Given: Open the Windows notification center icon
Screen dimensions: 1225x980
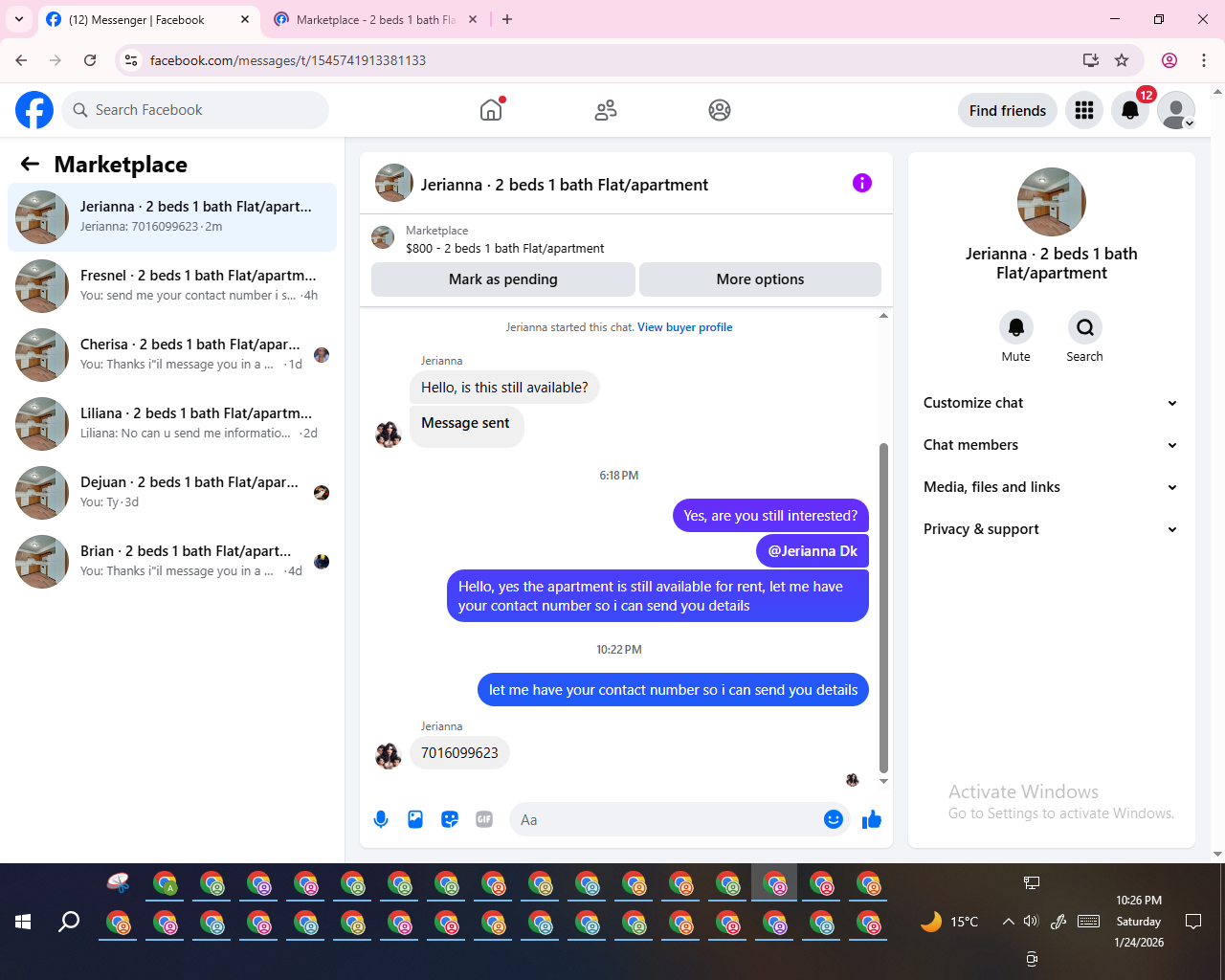Looking at the screenshot, I should 1193,922.
